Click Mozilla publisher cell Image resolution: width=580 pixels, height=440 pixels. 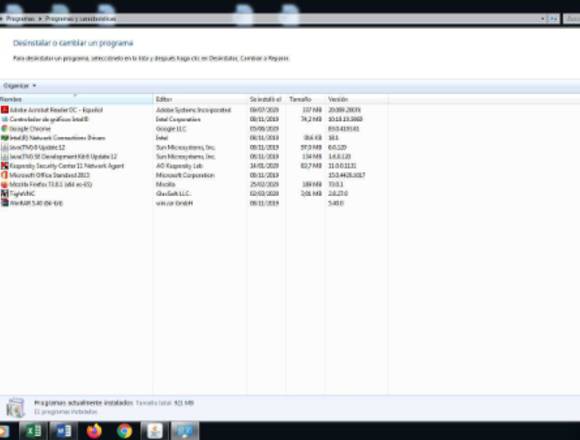(x=165, y=184)
